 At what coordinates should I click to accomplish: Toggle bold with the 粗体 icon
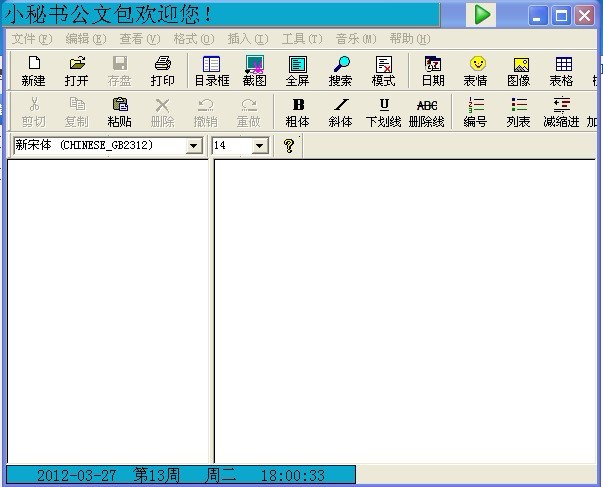tap(298, 112)
